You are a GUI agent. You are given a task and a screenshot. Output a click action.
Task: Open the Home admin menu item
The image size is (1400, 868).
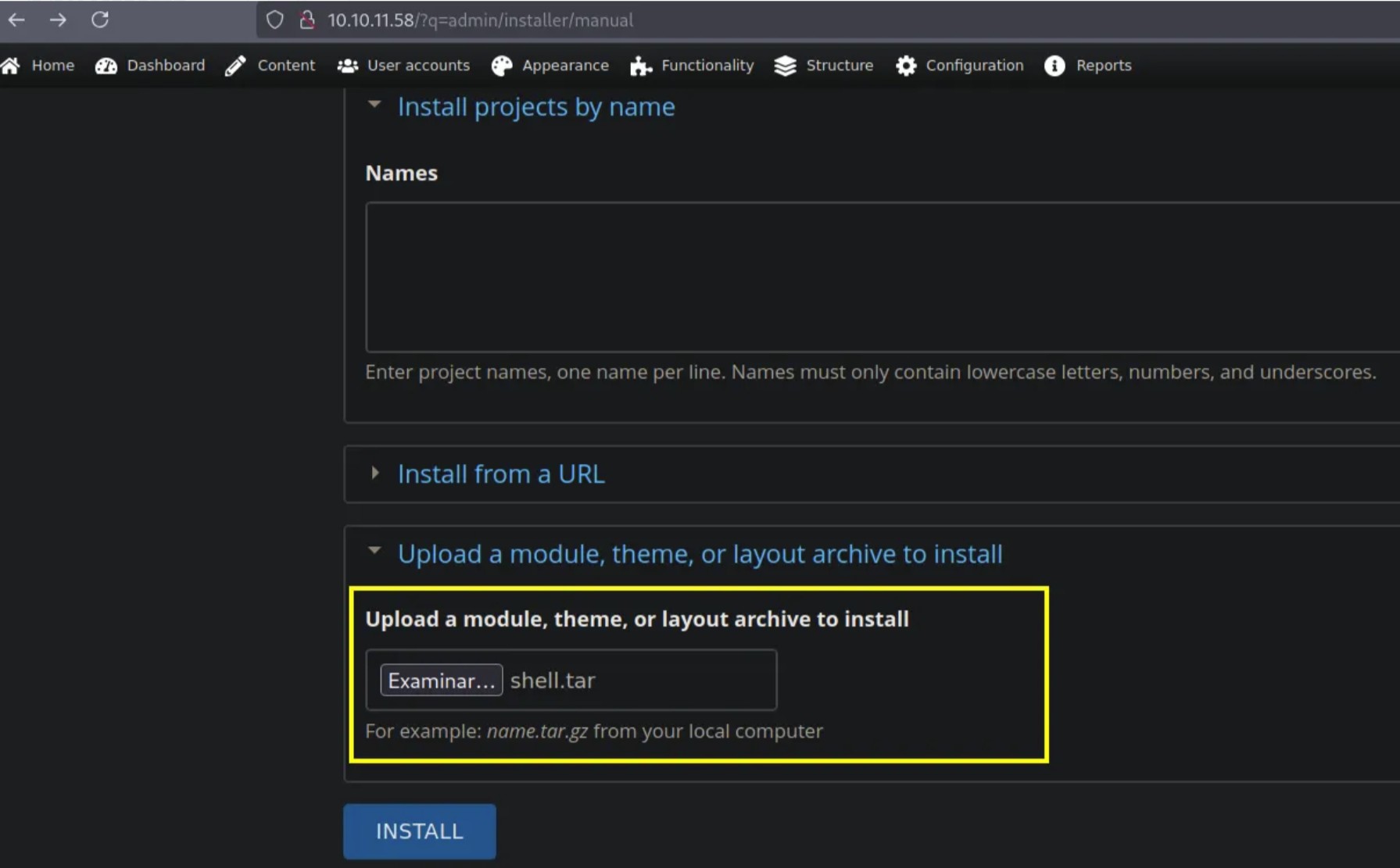coord(52,66)
